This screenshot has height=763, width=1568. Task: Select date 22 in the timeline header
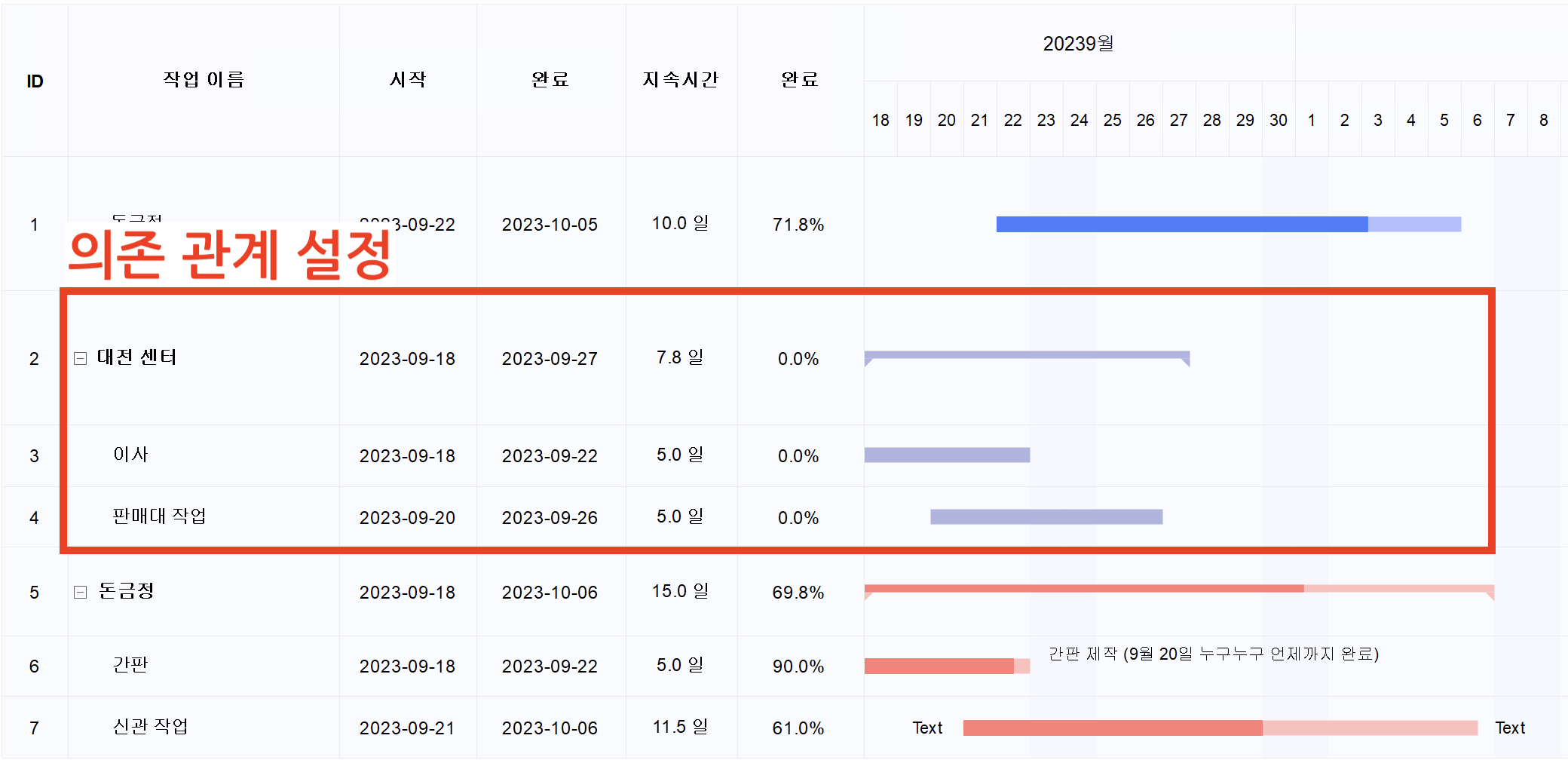click(1013, 119)
